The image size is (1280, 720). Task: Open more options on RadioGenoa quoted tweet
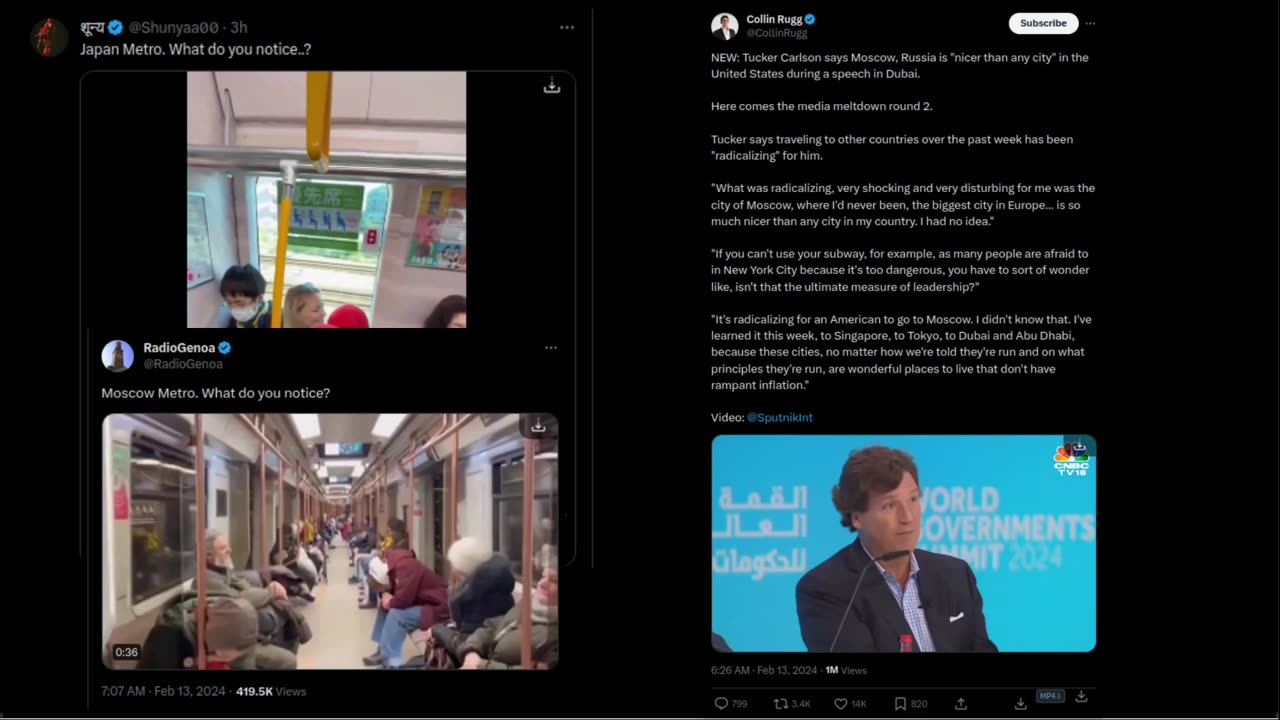pos(551,348)
